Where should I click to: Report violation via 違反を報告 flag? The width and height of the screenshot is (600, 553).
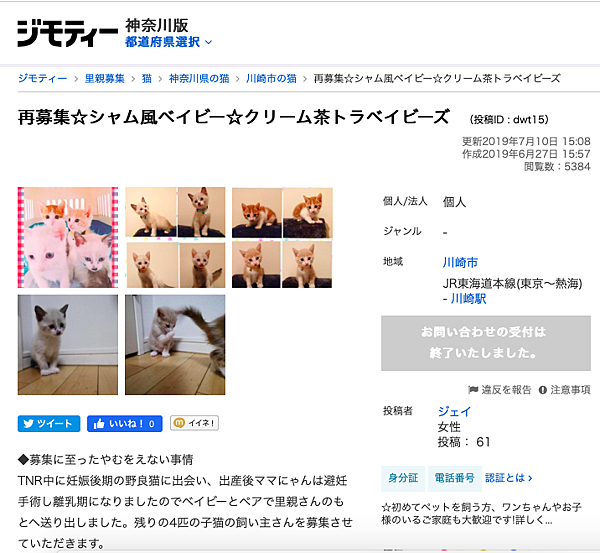(x=500, y=390)
